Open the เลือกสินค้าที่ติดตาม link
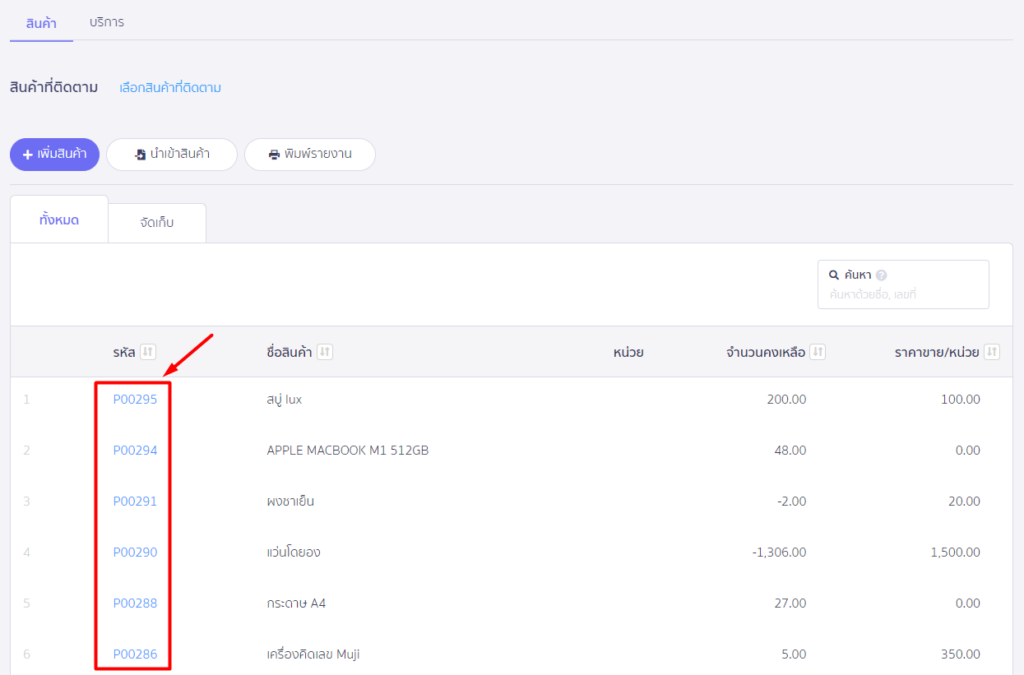The image size is (1024, 675). (x=170, y=88)
